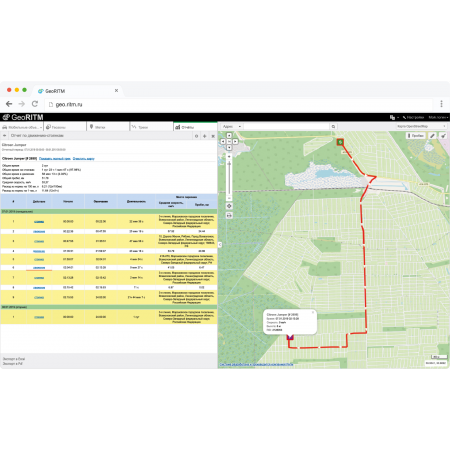Expand the Мой логин account menu

pos(438,117)
